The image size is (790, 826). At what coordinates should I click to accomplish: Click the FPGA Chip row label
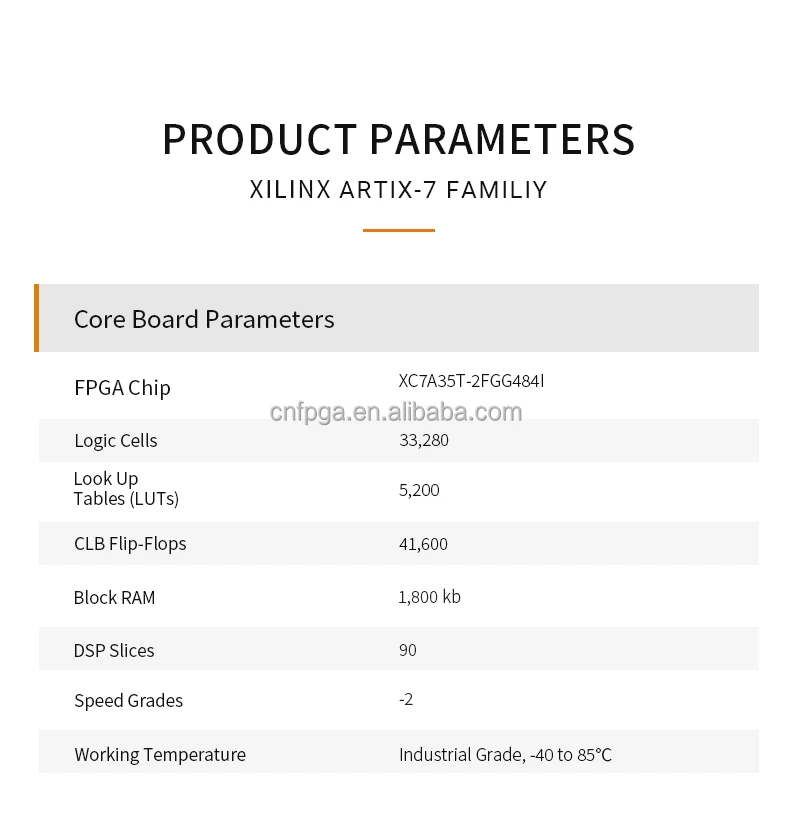(x=122, y=388)
